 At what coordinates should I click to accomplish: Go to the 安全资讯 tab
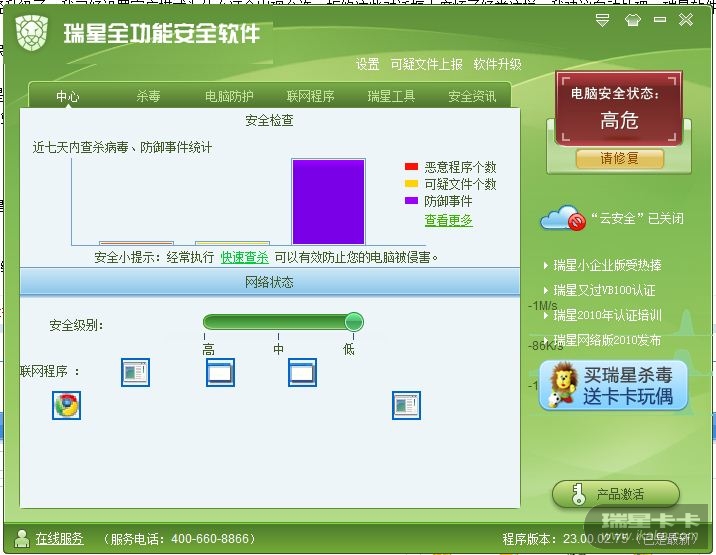point(472,96)
